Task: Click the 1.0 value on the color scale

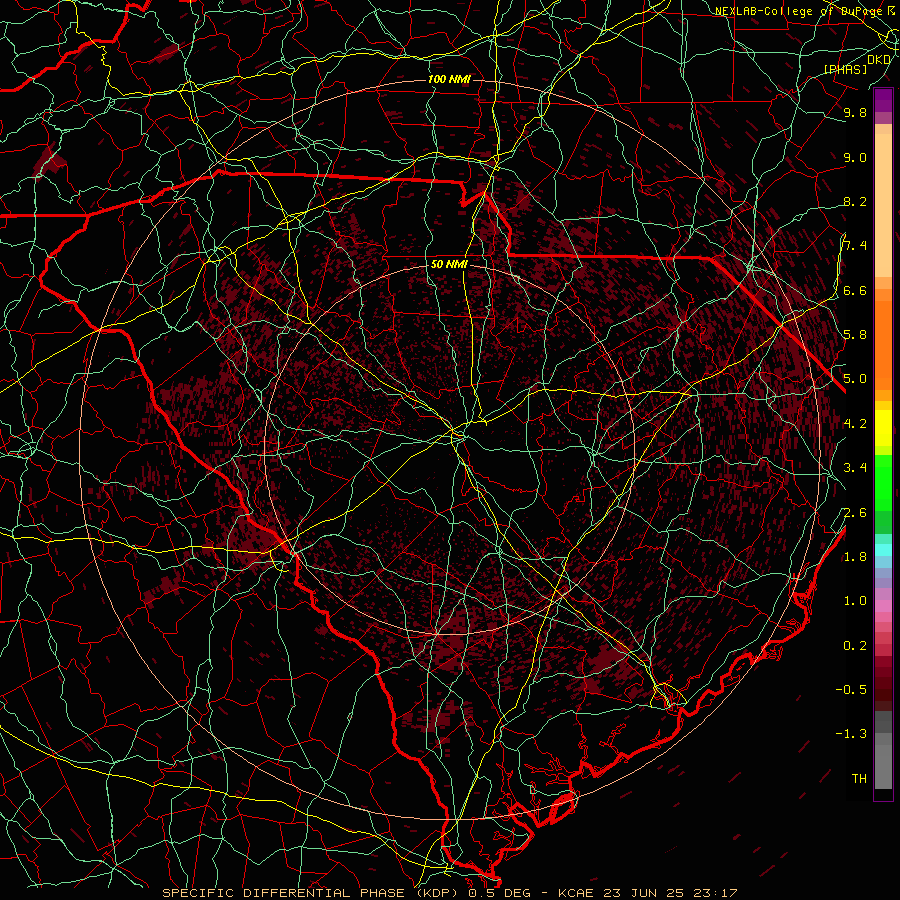Action: 855,601
